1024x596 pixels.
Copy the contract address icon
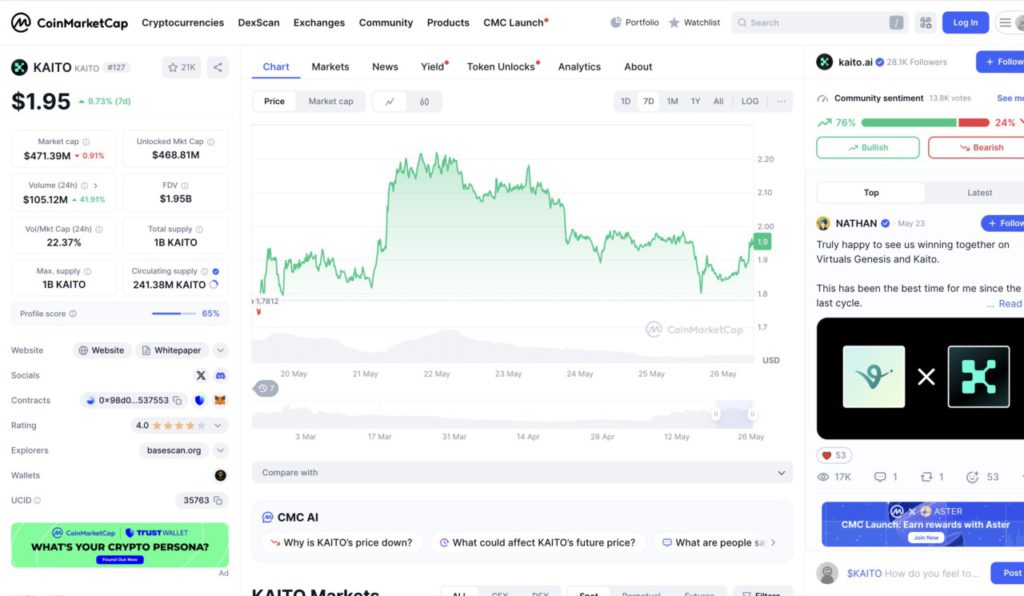pyautogui.click(x=177, y=400)
